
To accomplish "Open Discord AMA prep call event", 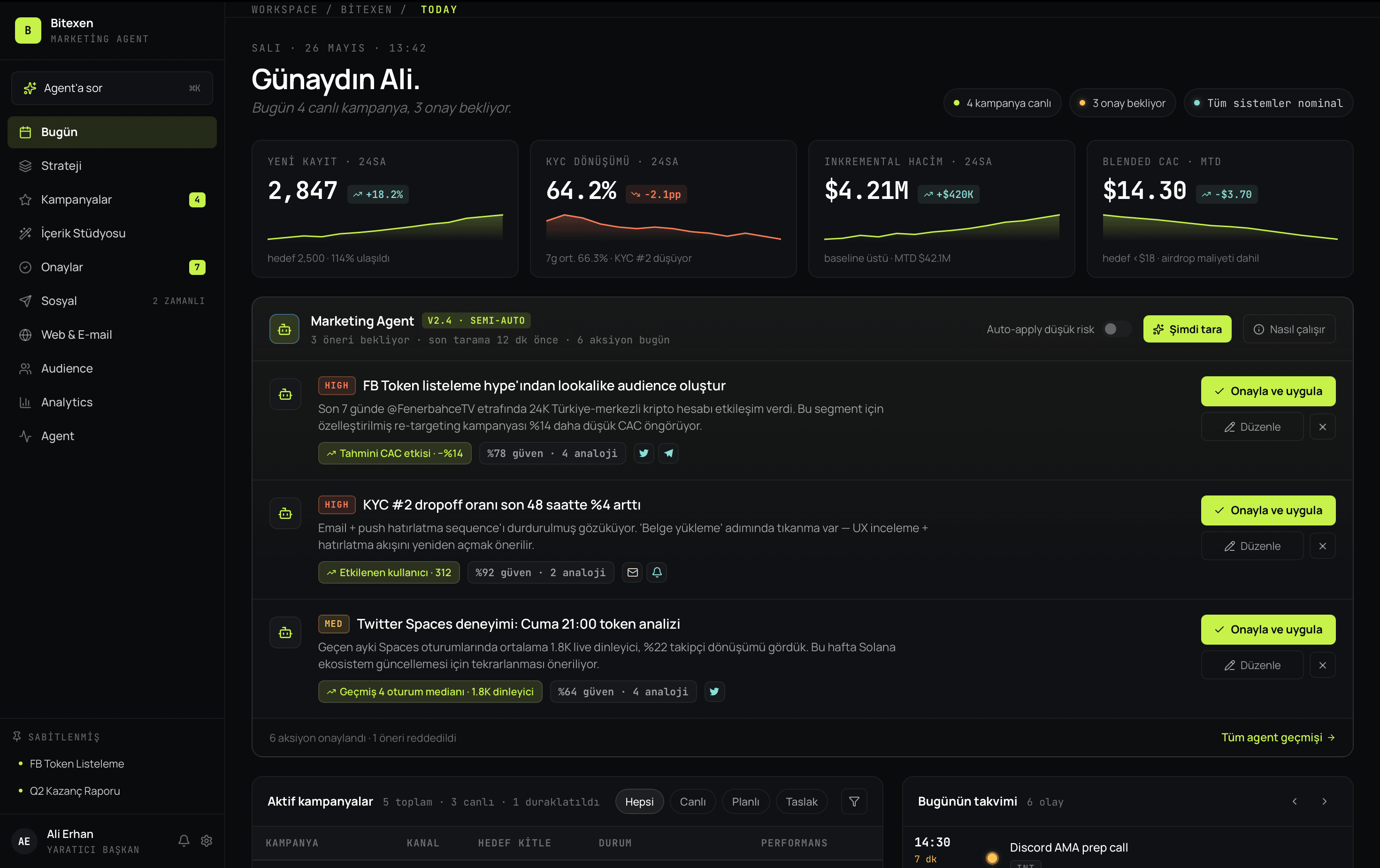I will coord(1069,848).
